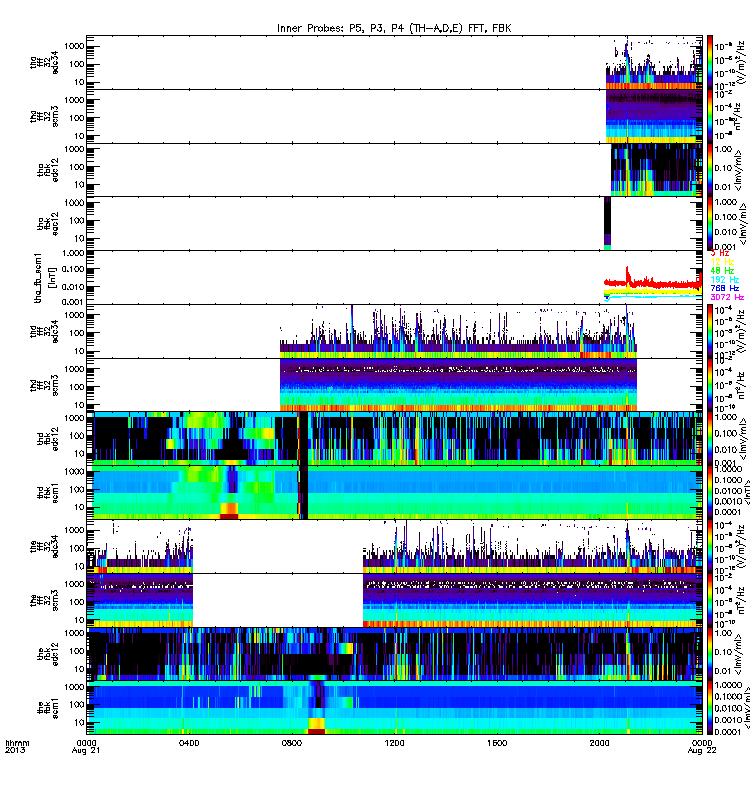Click the color bar beside the the fbk scm1 panel
The width and height of the screenshot is (750, 800).
point(710,708)
